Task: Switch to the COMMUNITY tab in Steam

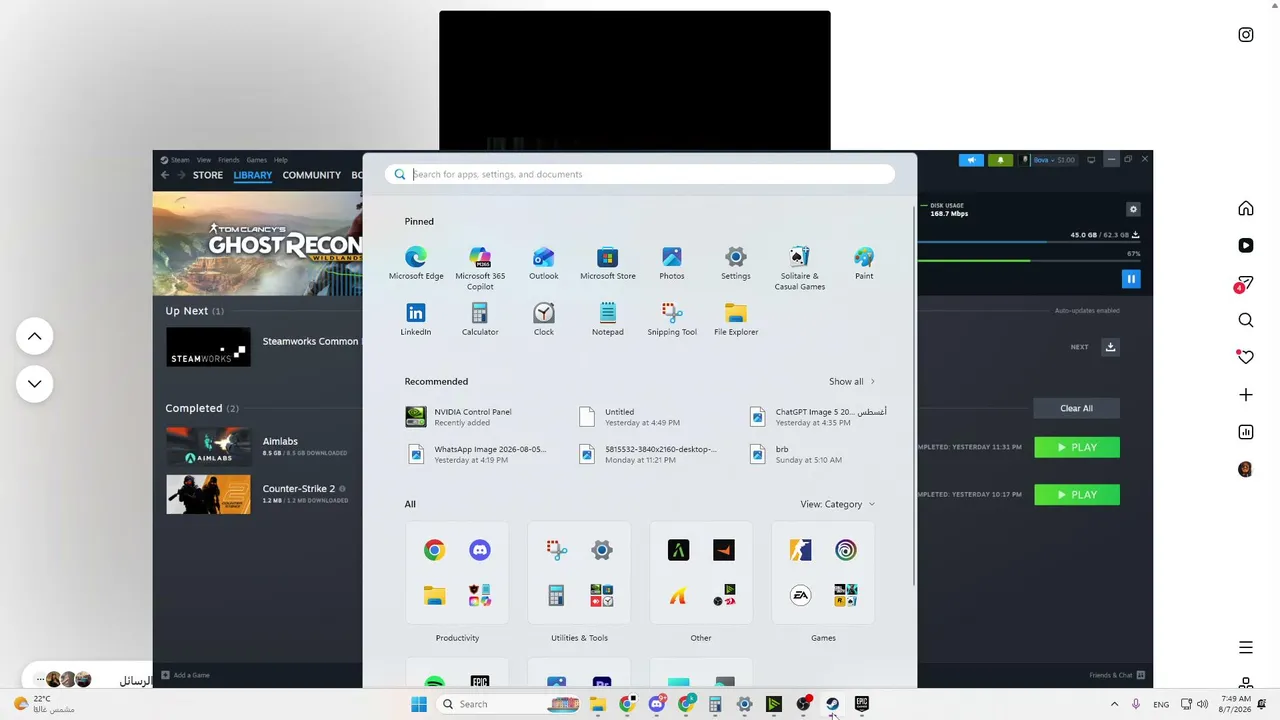Action: pos(312,175)
